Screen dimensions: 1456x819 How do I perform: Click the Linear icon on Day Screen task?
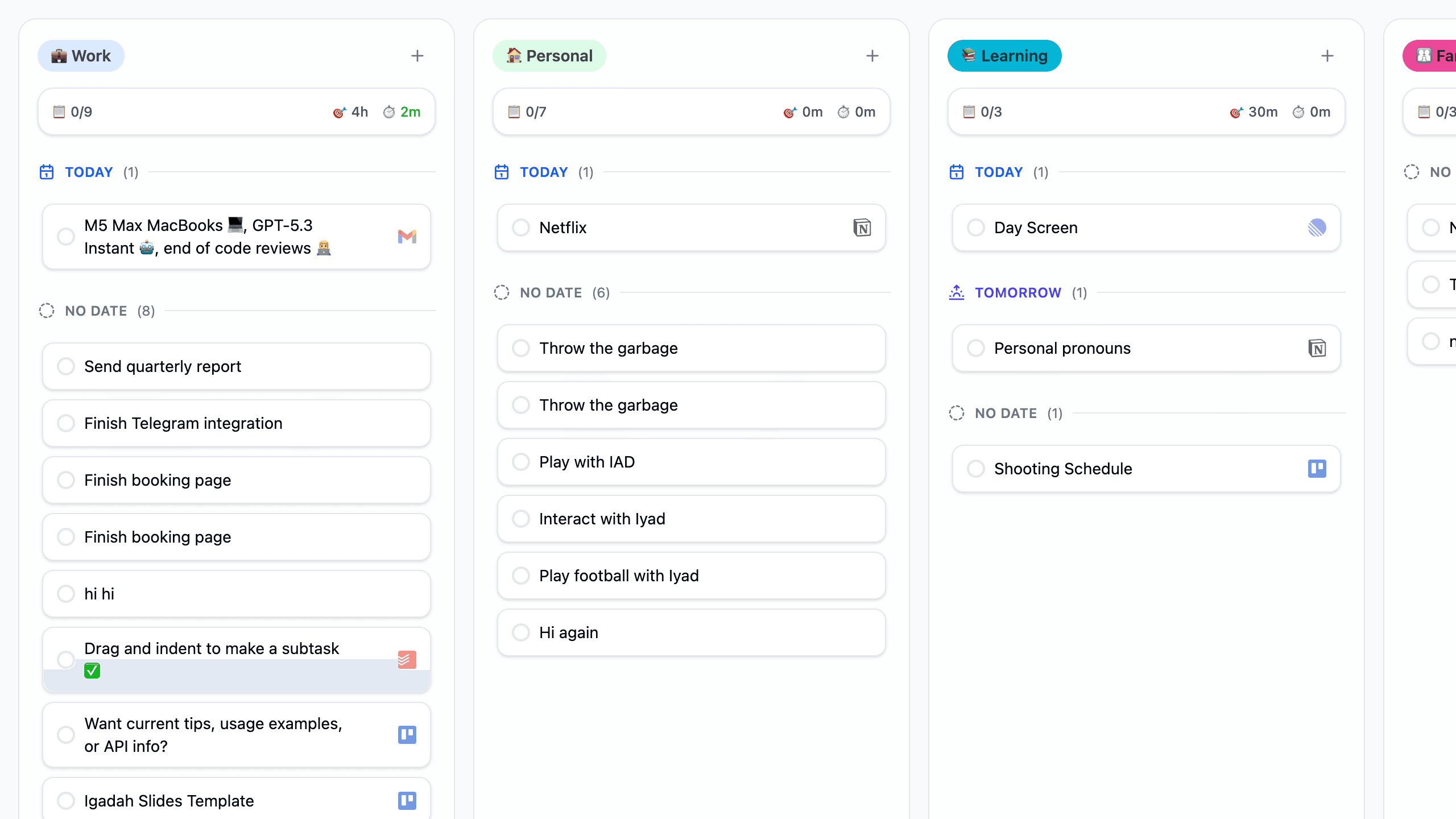(x=1317, y=227)
